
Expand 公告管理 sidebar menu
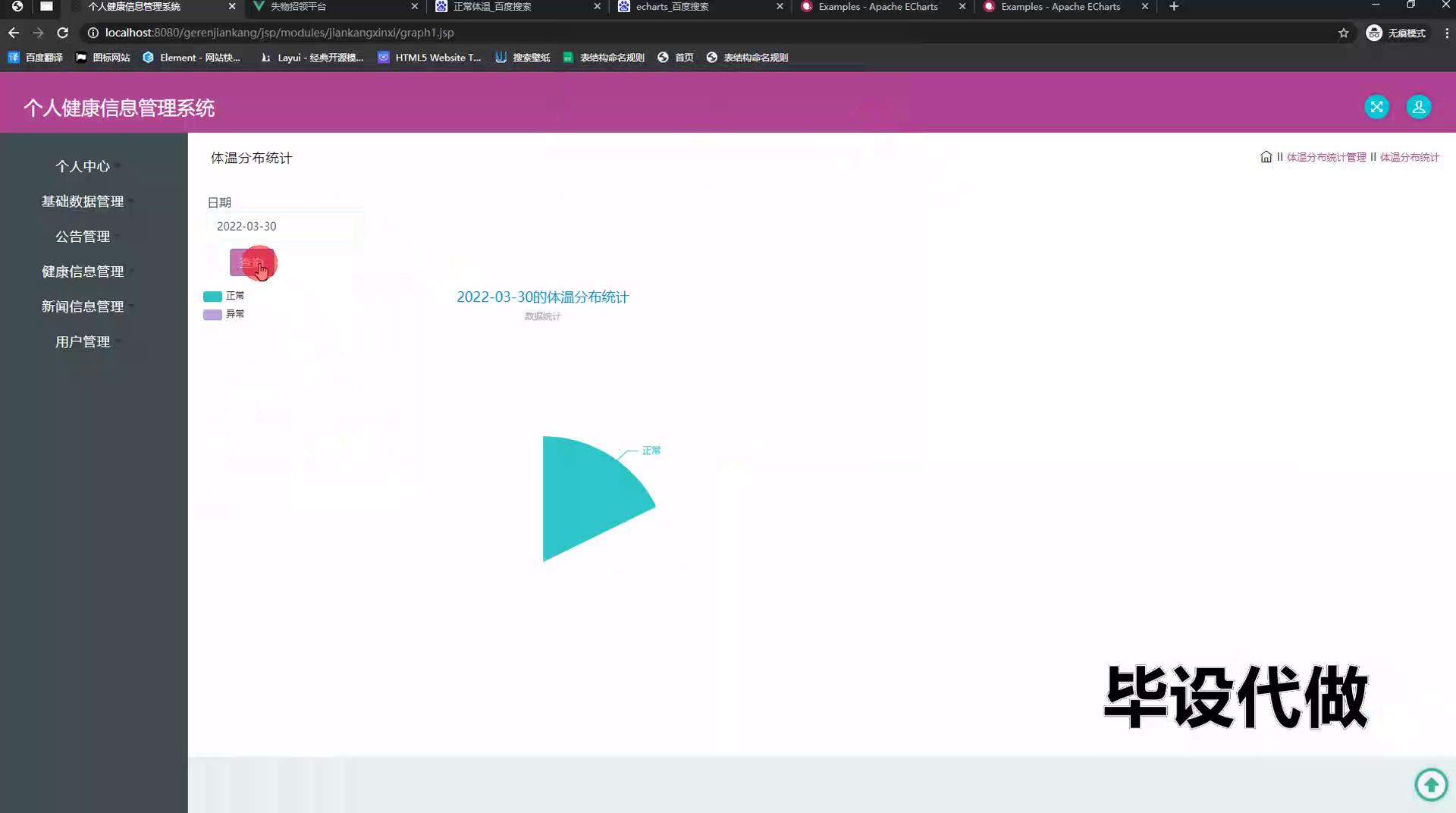click(x=83, y=237)
